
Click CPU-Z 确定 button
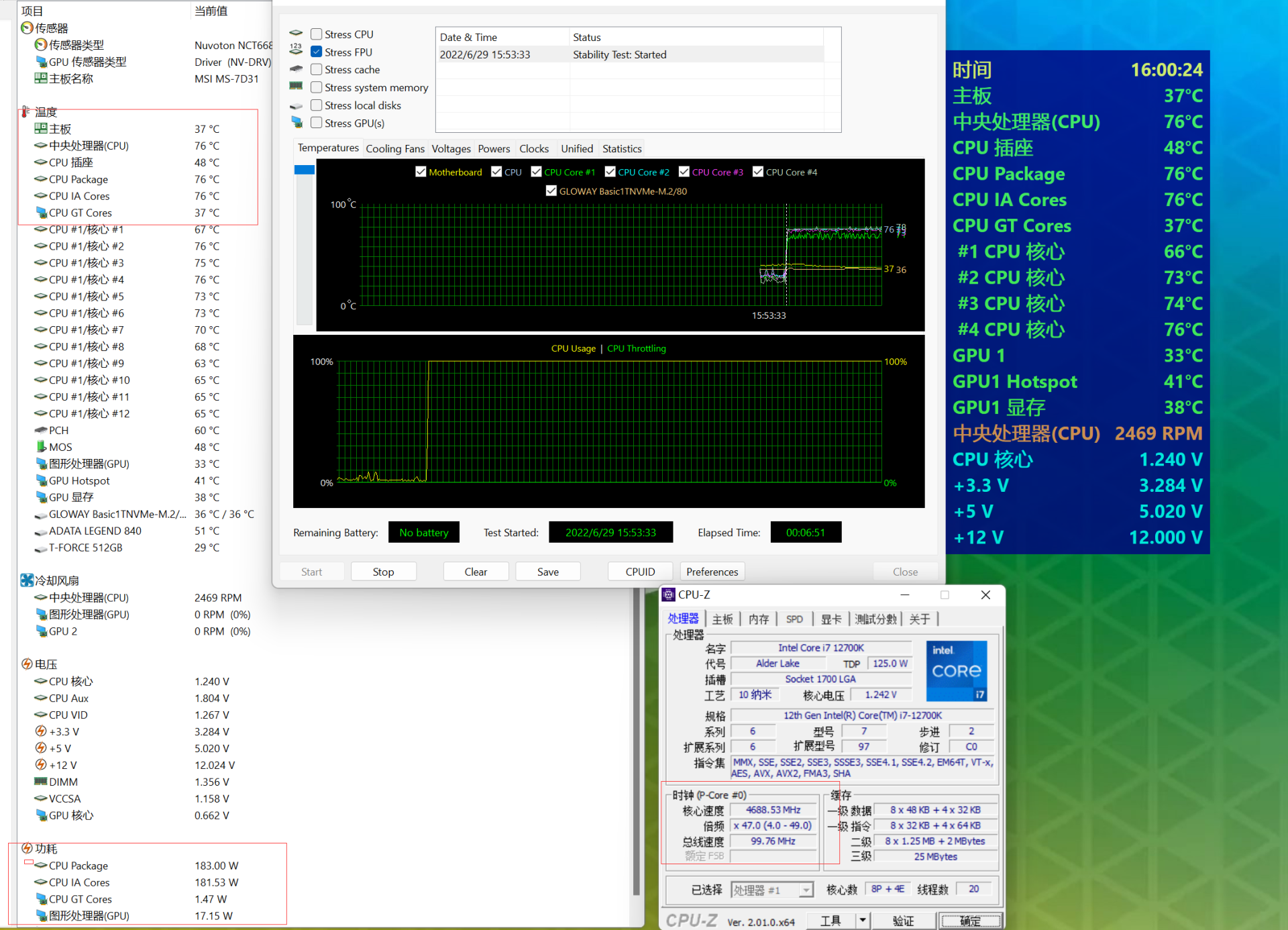pos(970,921)
